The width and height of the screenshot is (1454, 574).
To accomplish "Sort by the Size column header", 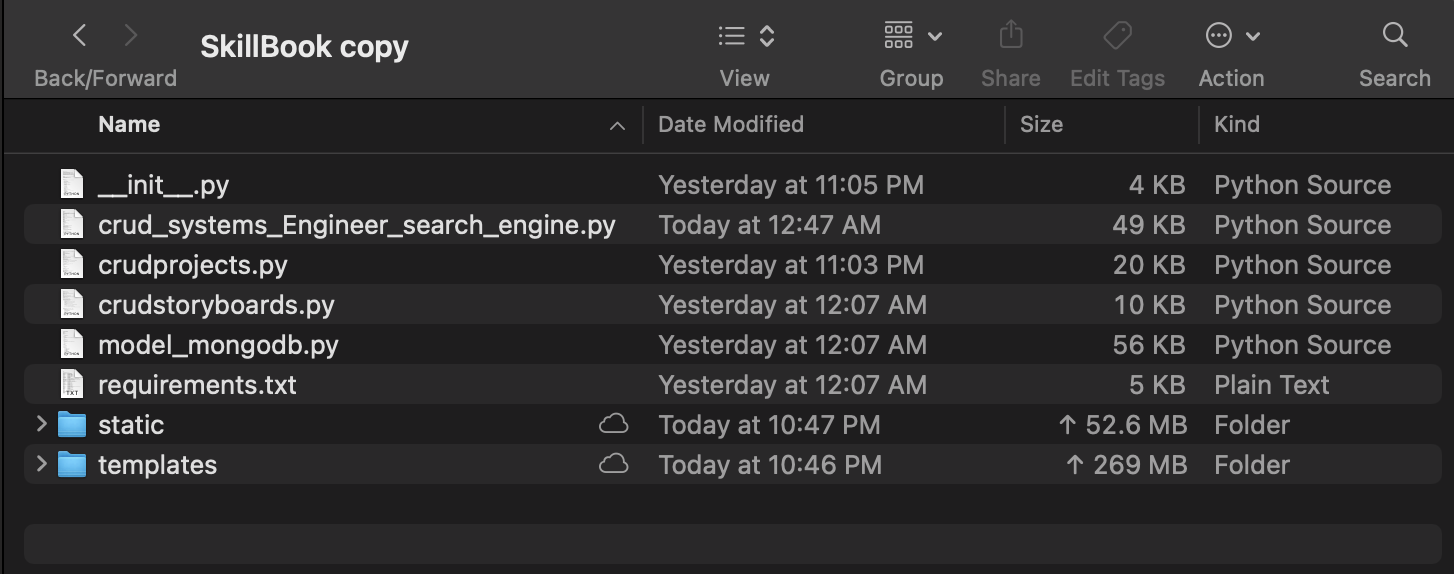I will 1041,124.
